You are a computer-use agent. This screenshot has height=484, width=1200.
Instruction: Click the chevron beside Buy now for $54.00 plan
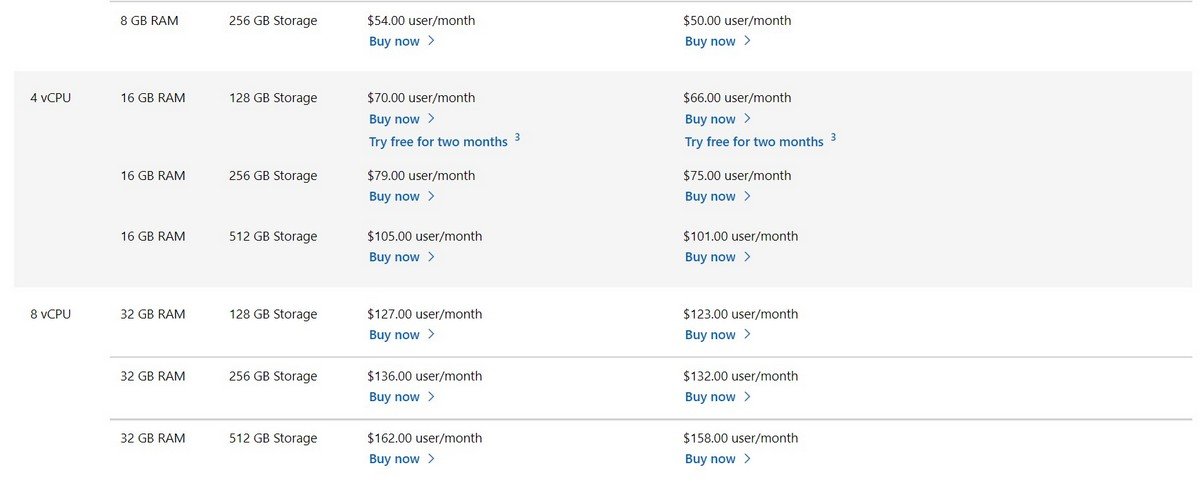click(431, 41)
